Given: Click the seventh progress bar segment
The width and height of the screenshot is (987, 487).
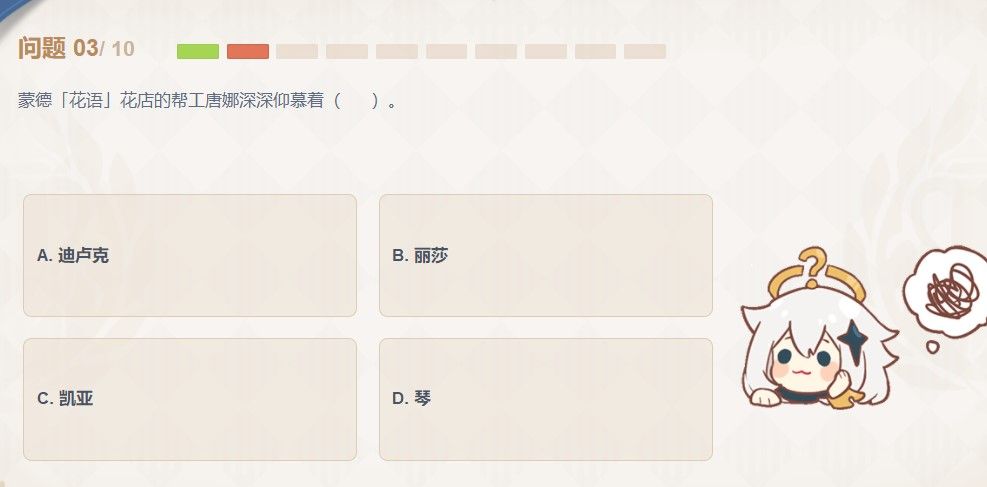Looking at the screenshot, I should (x=496, y=51).
